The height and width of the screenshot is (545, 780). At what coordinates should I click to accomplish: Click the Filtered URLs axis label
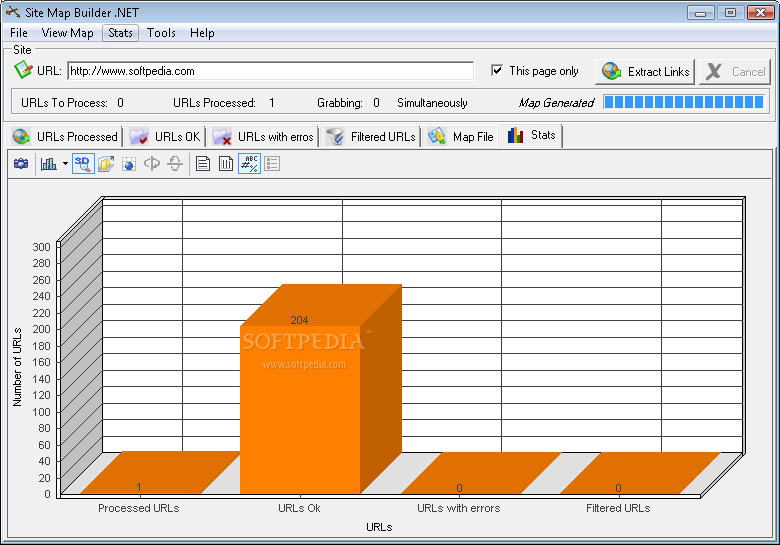(618, 508)
